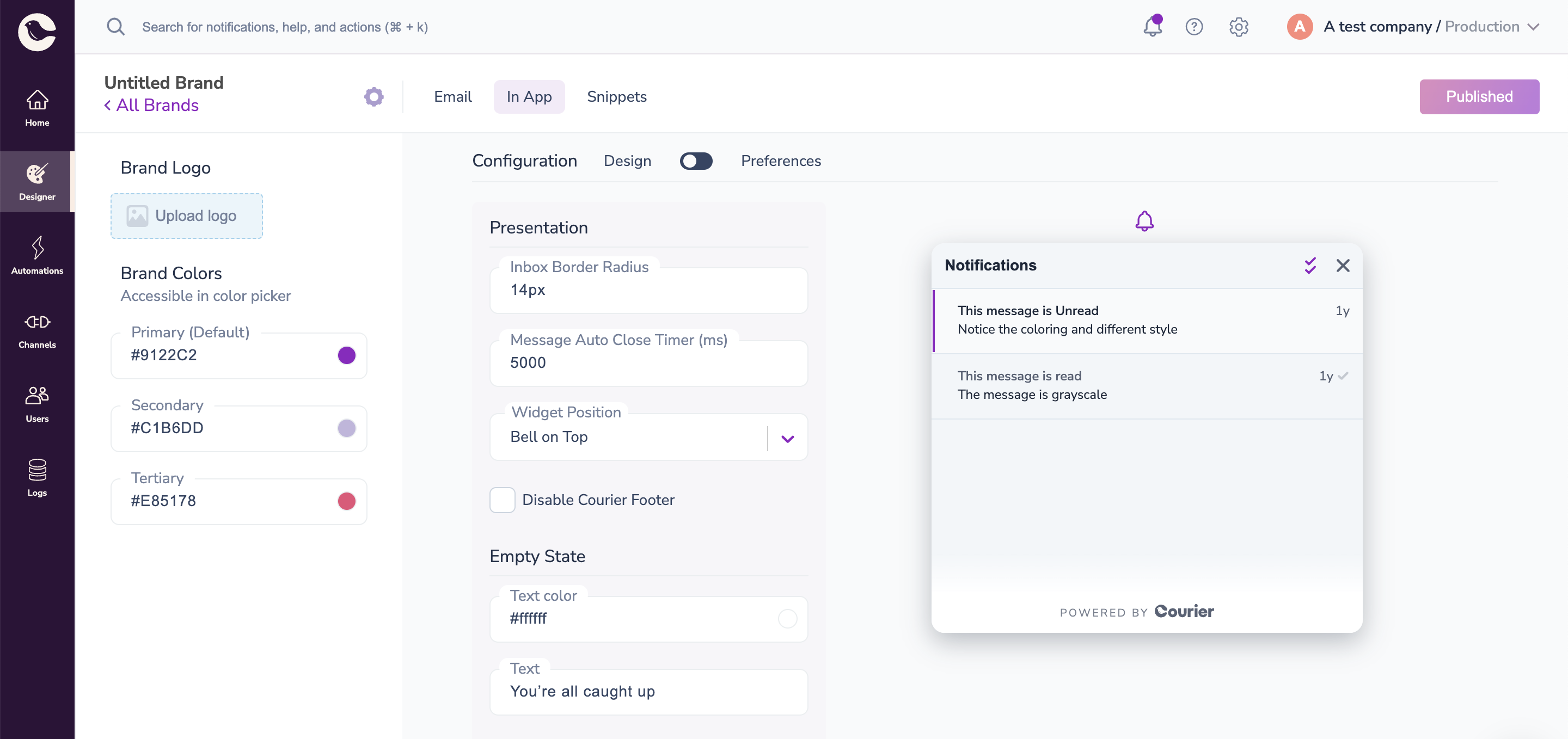The height and width of the screenshot is (739, 1568).
Task: Open the Tertiary color swatch
Action: pos(346,501)
